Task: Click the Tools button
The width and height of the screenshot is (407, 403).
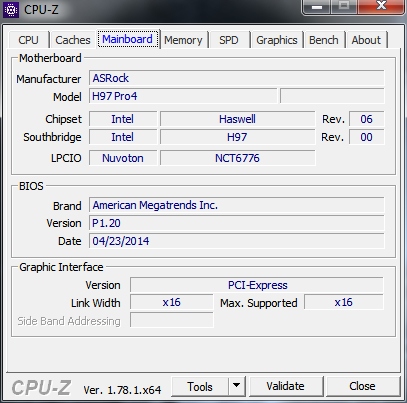Action: tap(200, 386)
